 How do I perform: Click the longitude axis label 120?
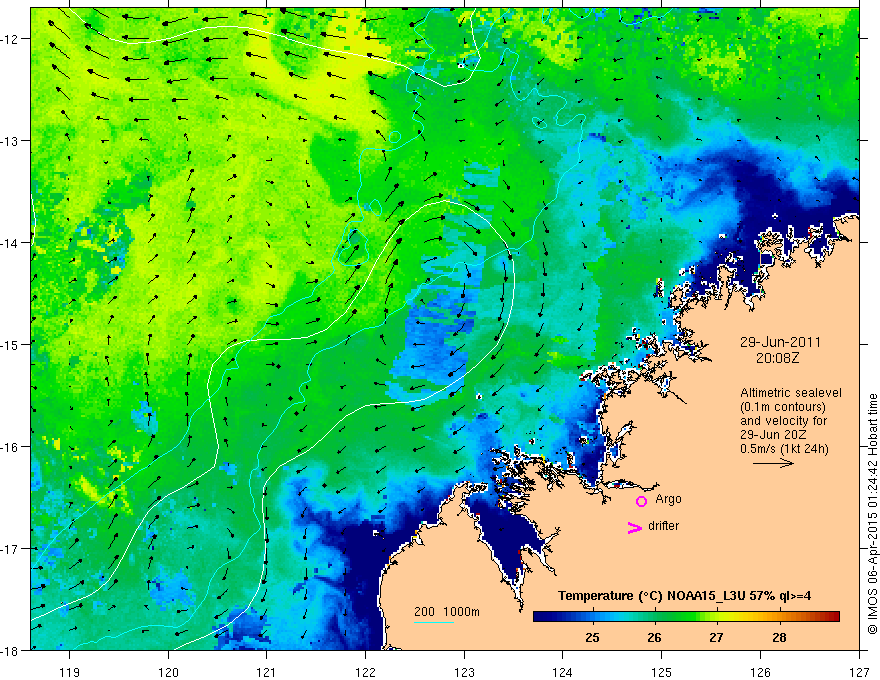pyautogui.click(x=168, y=672)
